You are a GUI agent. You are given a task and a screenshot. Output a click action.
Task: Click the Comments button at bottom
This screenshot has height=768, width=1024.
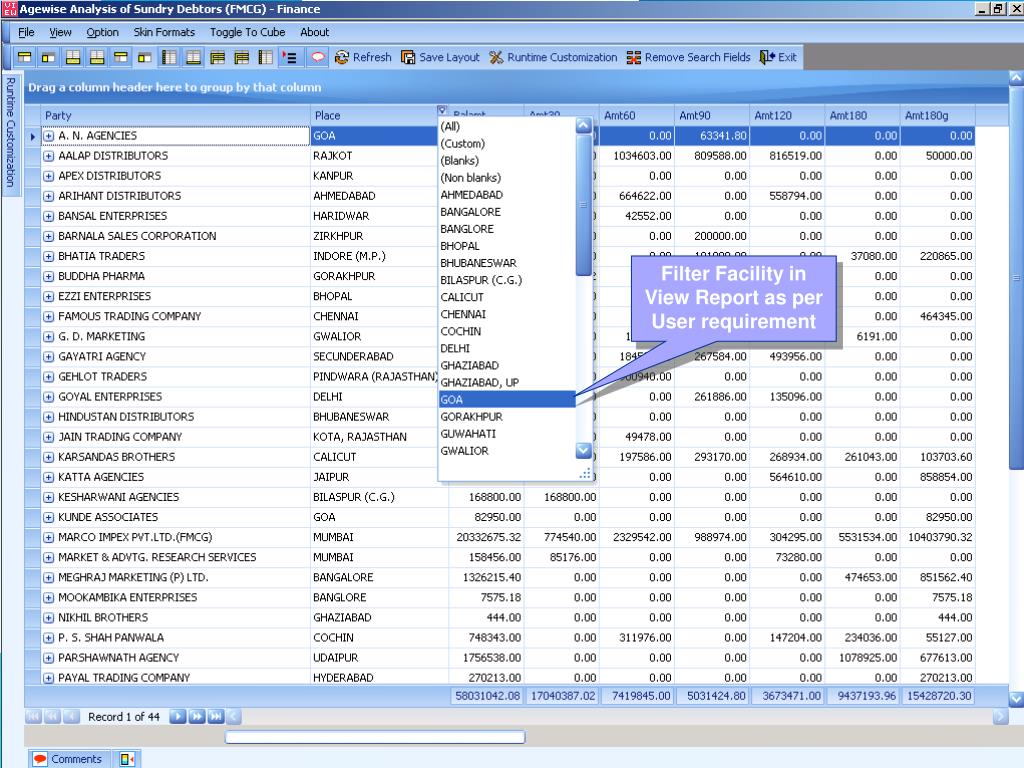pos(68,759)
